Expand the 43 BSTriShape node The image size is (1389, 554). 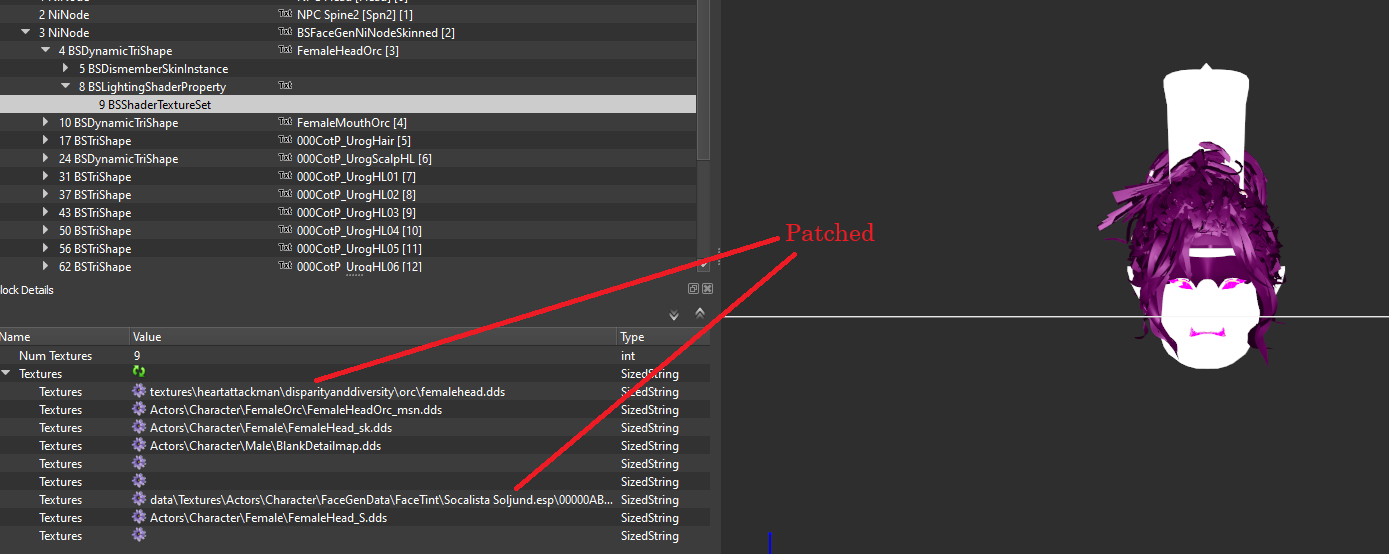tap(46, 213)
